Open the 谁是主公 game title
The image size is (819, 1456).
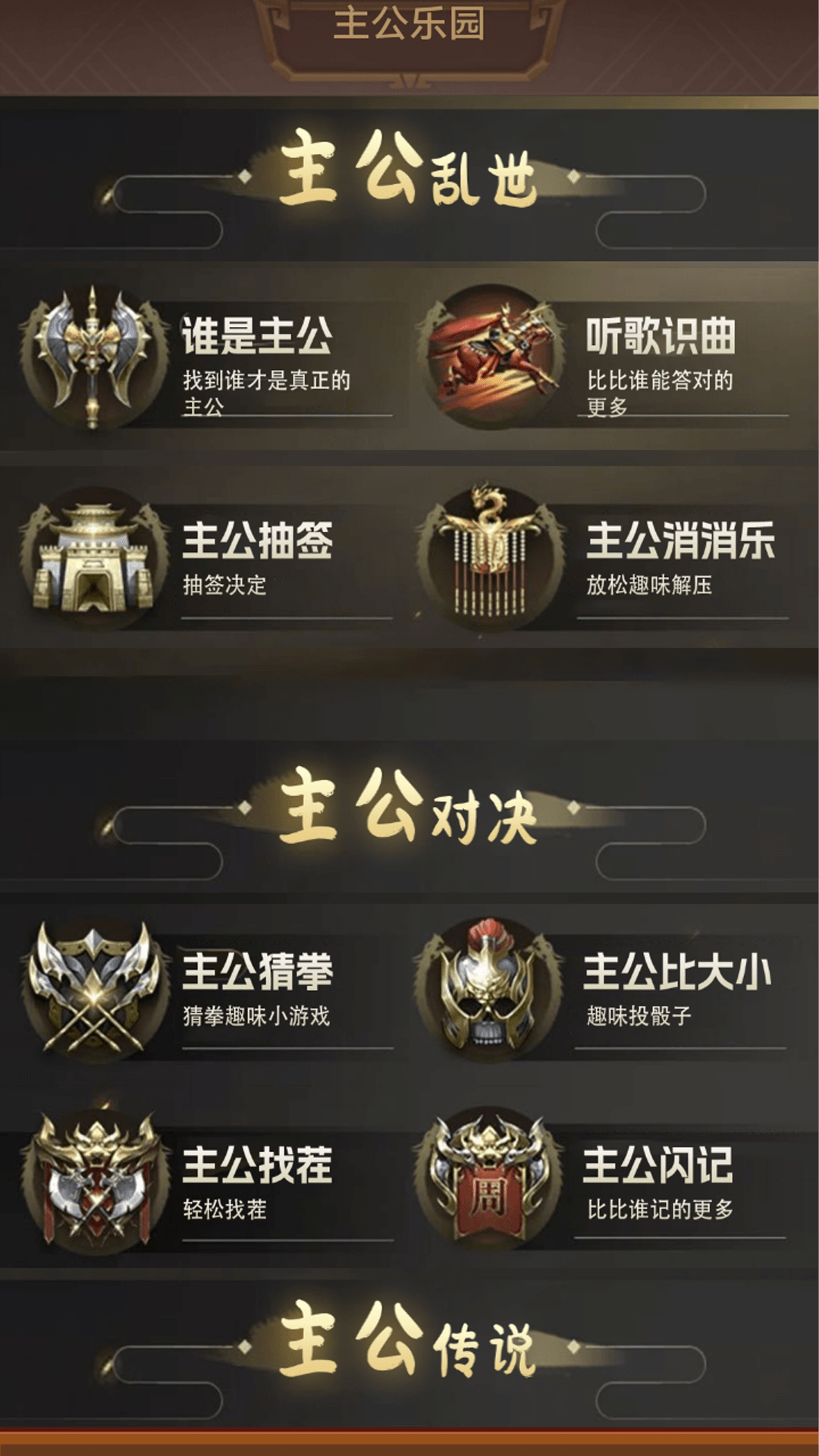point(257,336)
